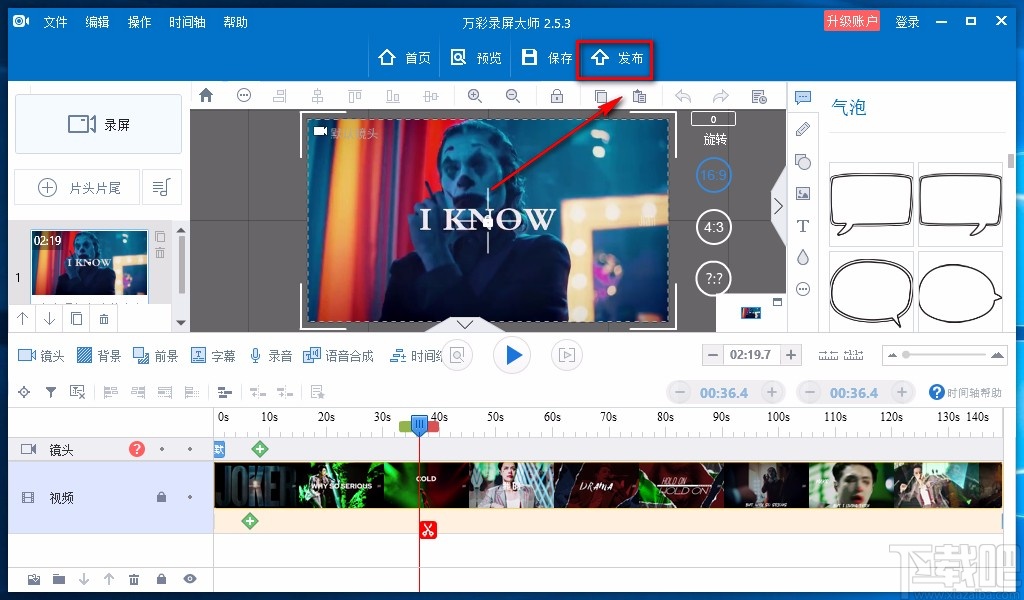Toggle the lock on 视频 track
The width and height of the screenshot is (1024, 600).
click(x=161, y=497)
